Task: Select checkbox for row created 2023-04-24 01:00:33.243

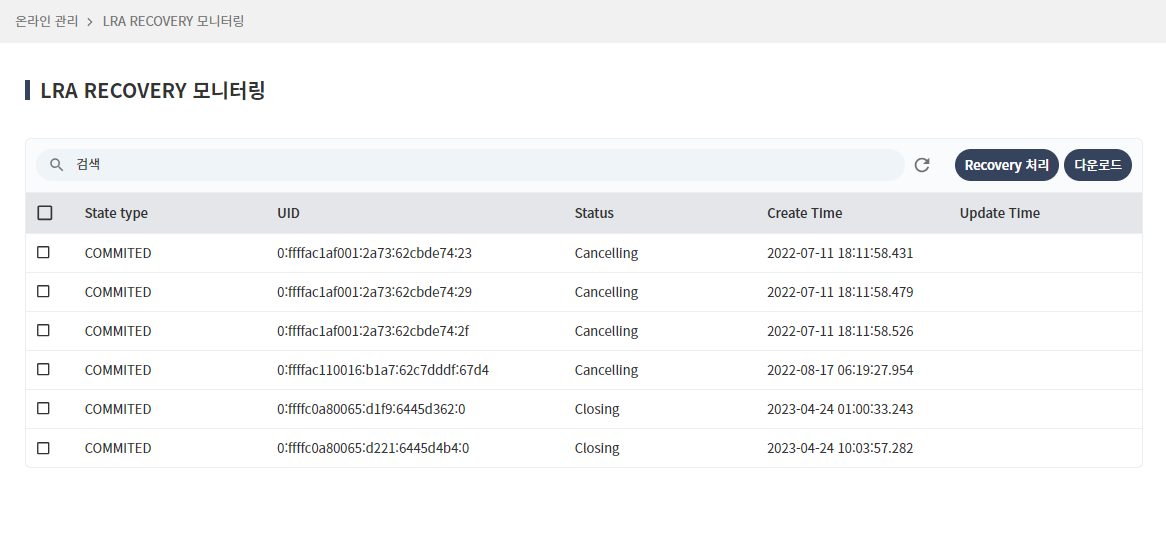Action: coord(43,409)
